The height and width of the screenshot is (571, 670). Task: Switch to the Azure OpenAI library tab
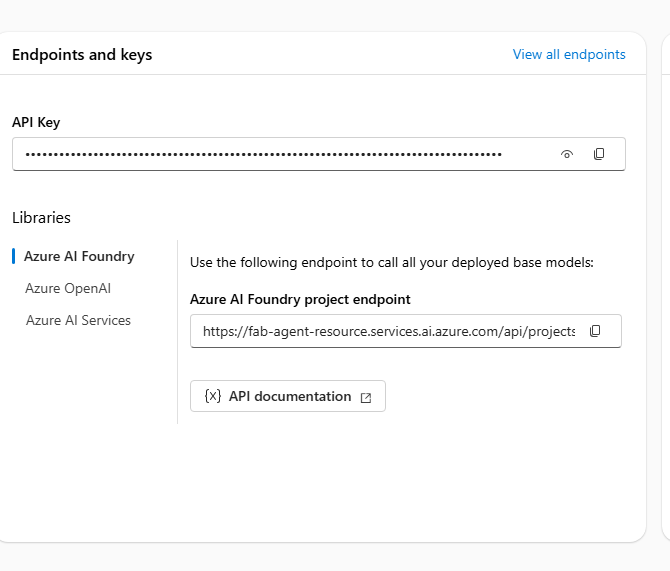point(68,288)
